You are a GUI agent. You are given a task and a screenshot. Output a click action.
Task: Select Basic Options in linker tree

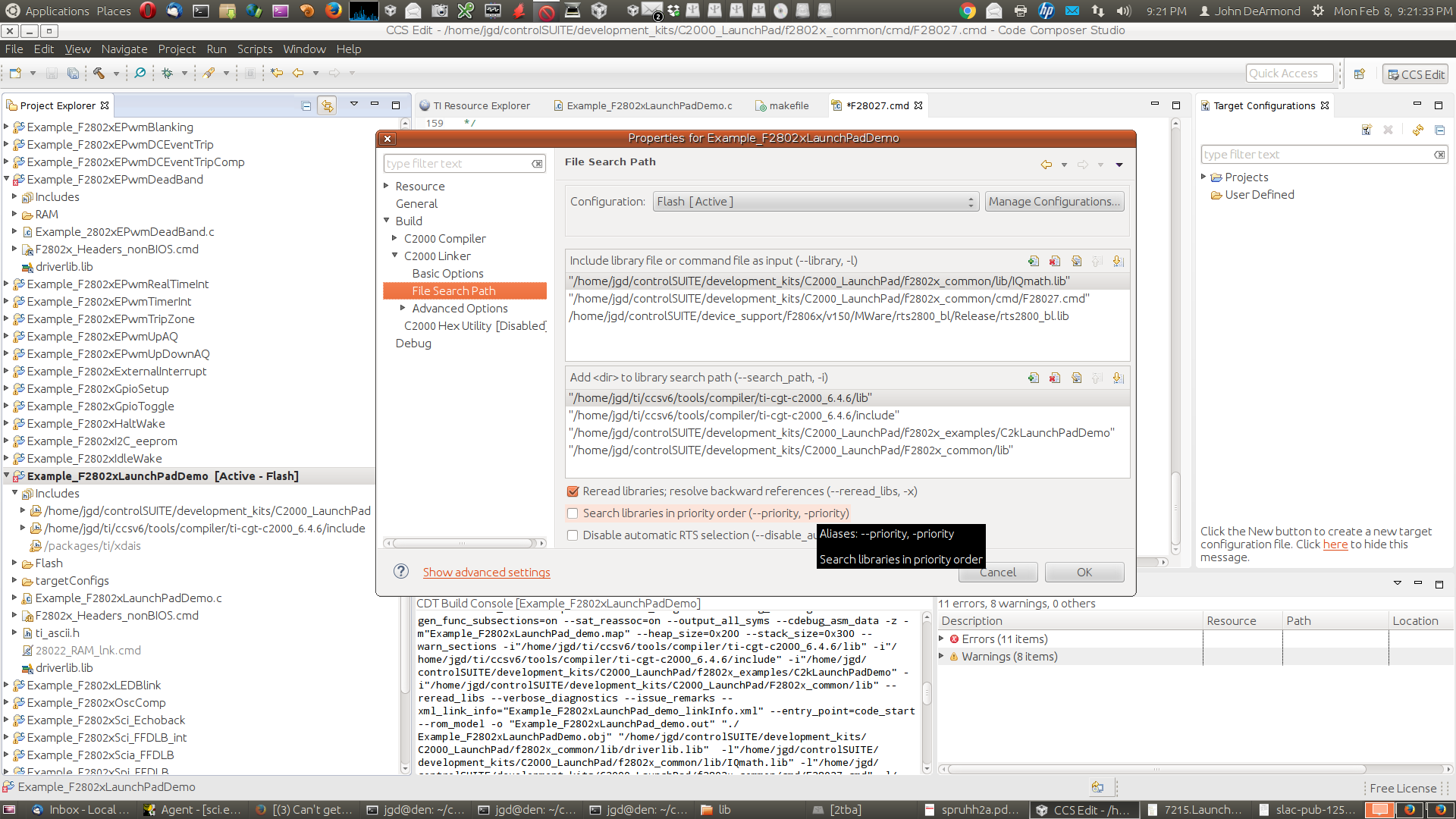pos(447,273)
